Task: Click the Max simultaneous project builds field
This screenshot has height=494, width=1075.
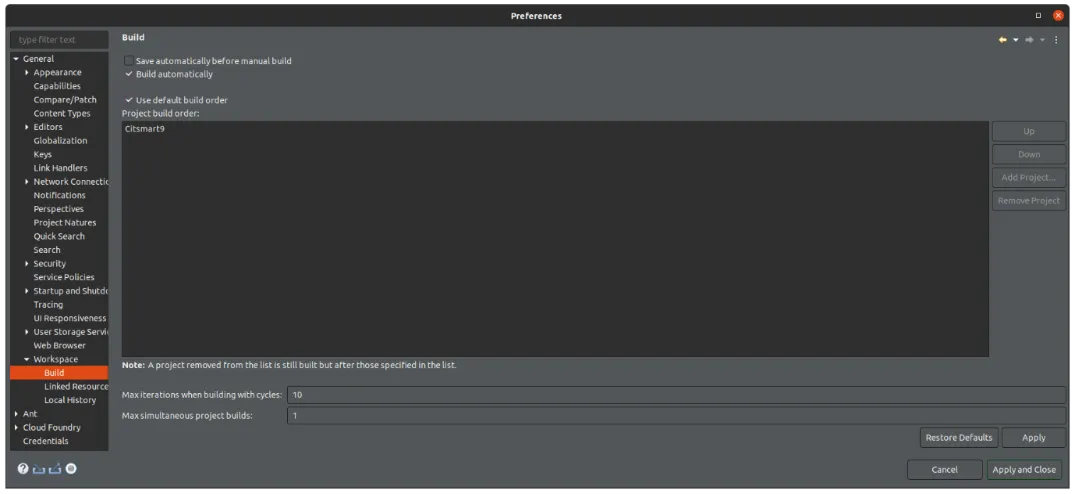Action: (x=676, y=416)
